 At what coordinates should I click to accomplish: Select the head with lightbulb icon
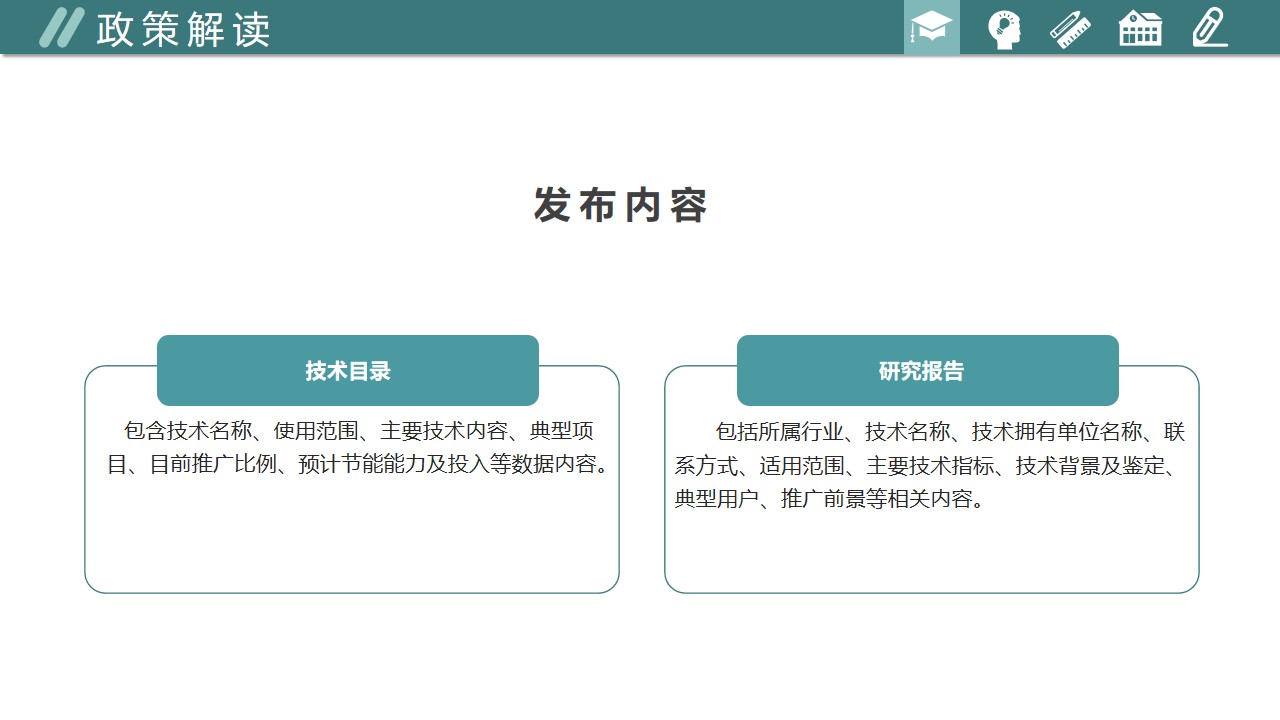pos(1003,29)
